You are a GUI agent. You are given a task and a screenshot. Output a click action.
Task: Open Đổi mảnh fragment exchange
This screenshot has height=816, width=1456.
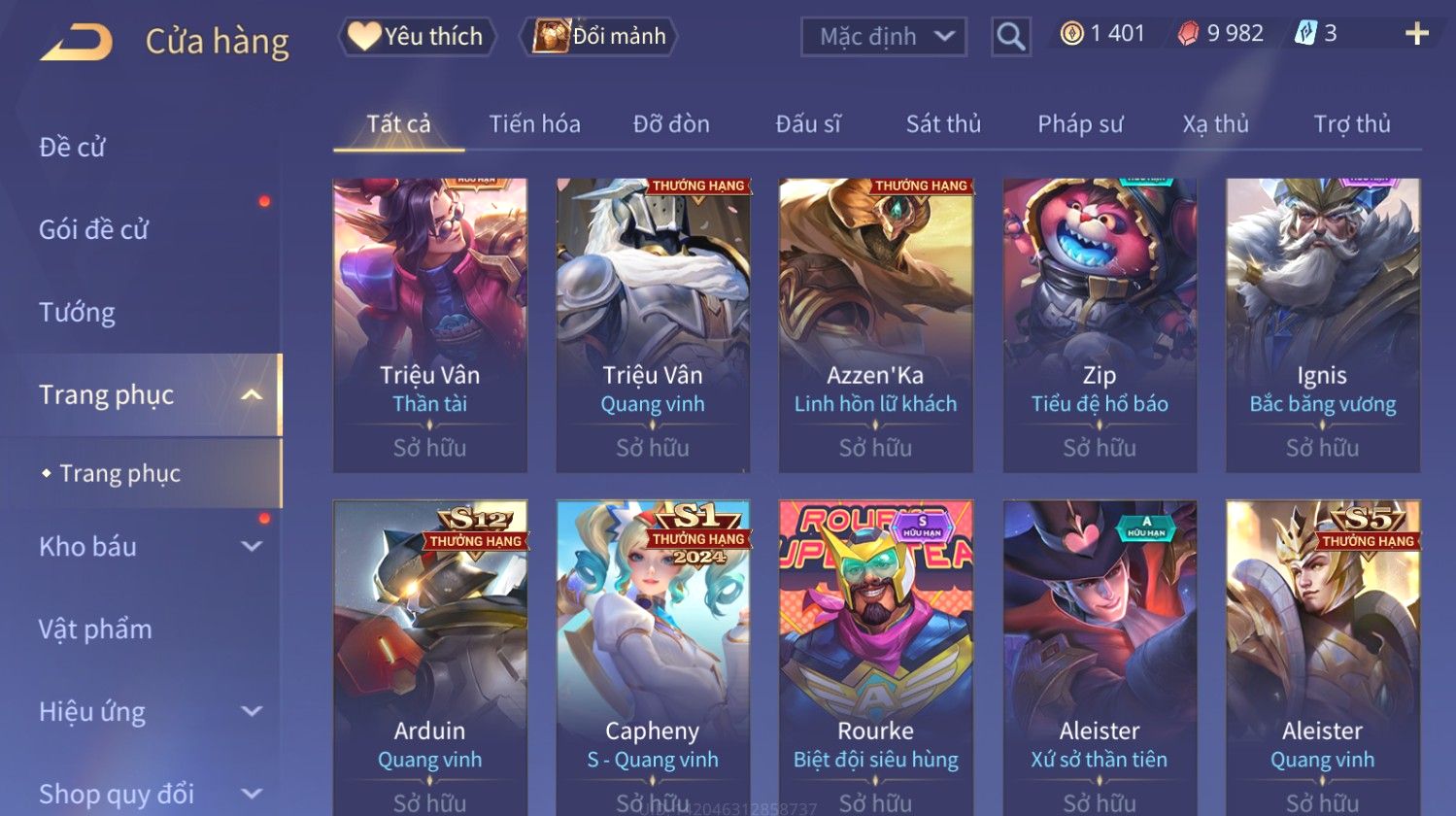coord(598,36)
